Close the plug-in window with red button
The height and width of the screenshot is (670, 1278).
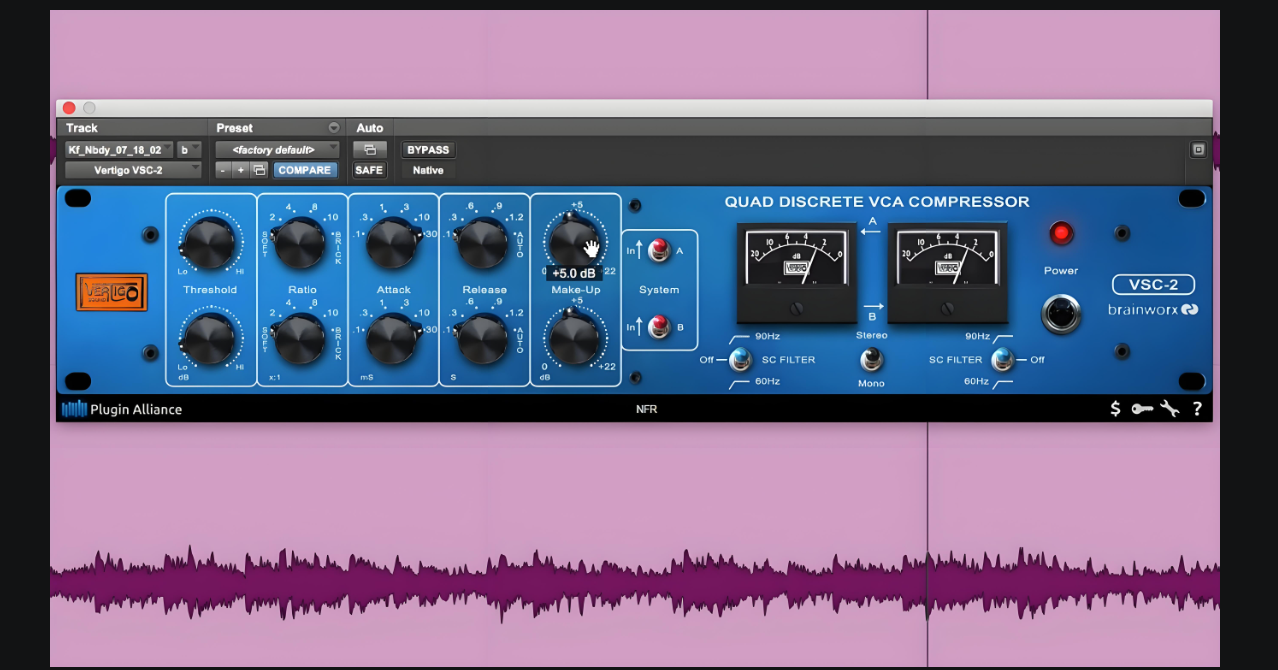click(69, 108)
